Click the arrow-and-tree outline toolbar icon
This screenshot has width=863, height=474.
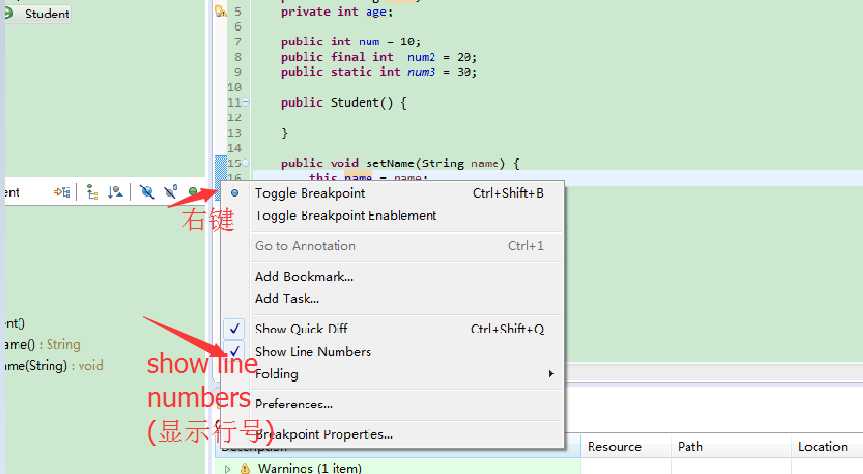[62, 192]
